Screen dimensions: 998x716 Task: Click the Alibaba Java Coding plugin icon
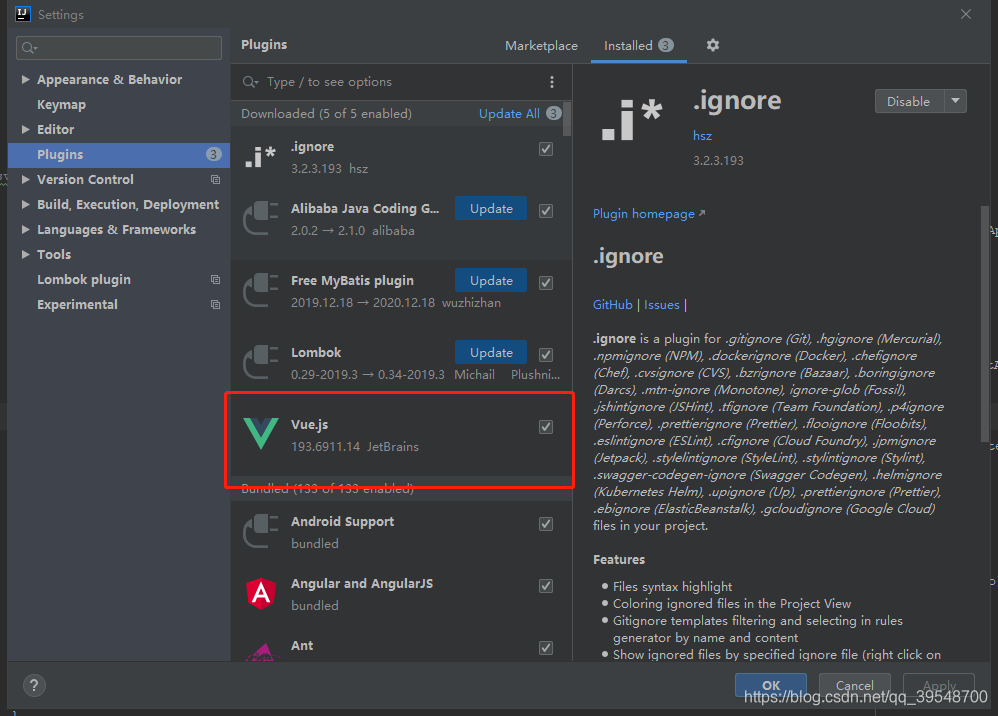261,218
